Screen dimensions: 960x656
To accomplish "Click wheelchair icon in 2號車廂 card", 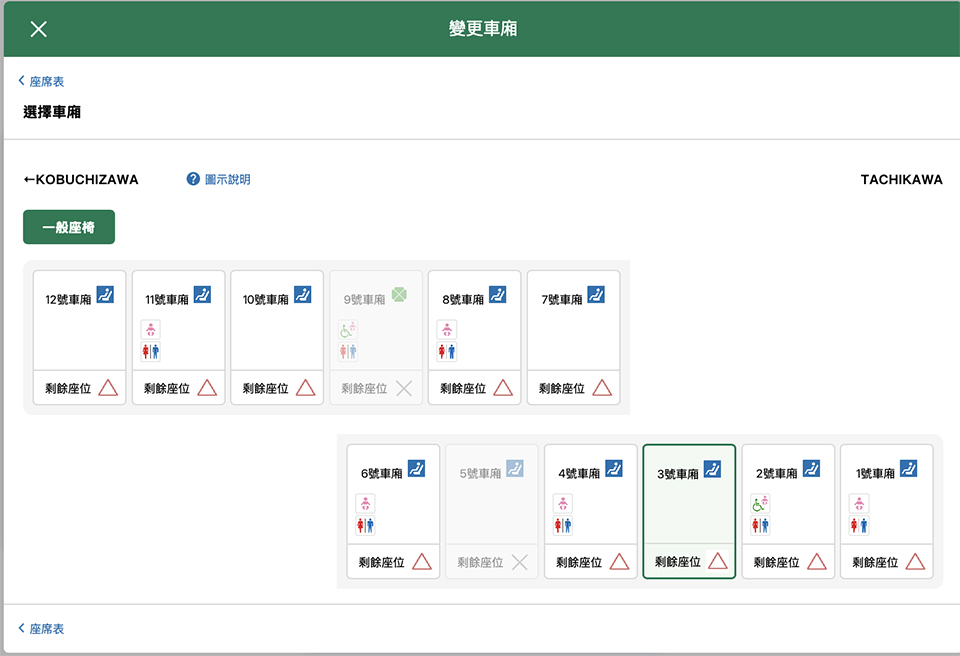I will (x=761, y=503).
